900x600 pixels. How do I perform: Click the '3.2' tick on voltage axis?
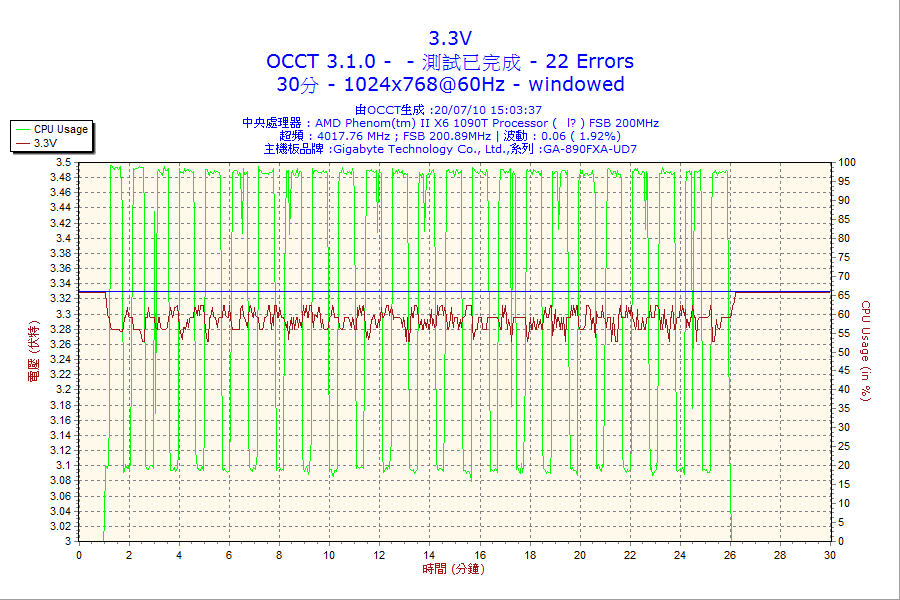pyautogui.click(x=64, y=390)
